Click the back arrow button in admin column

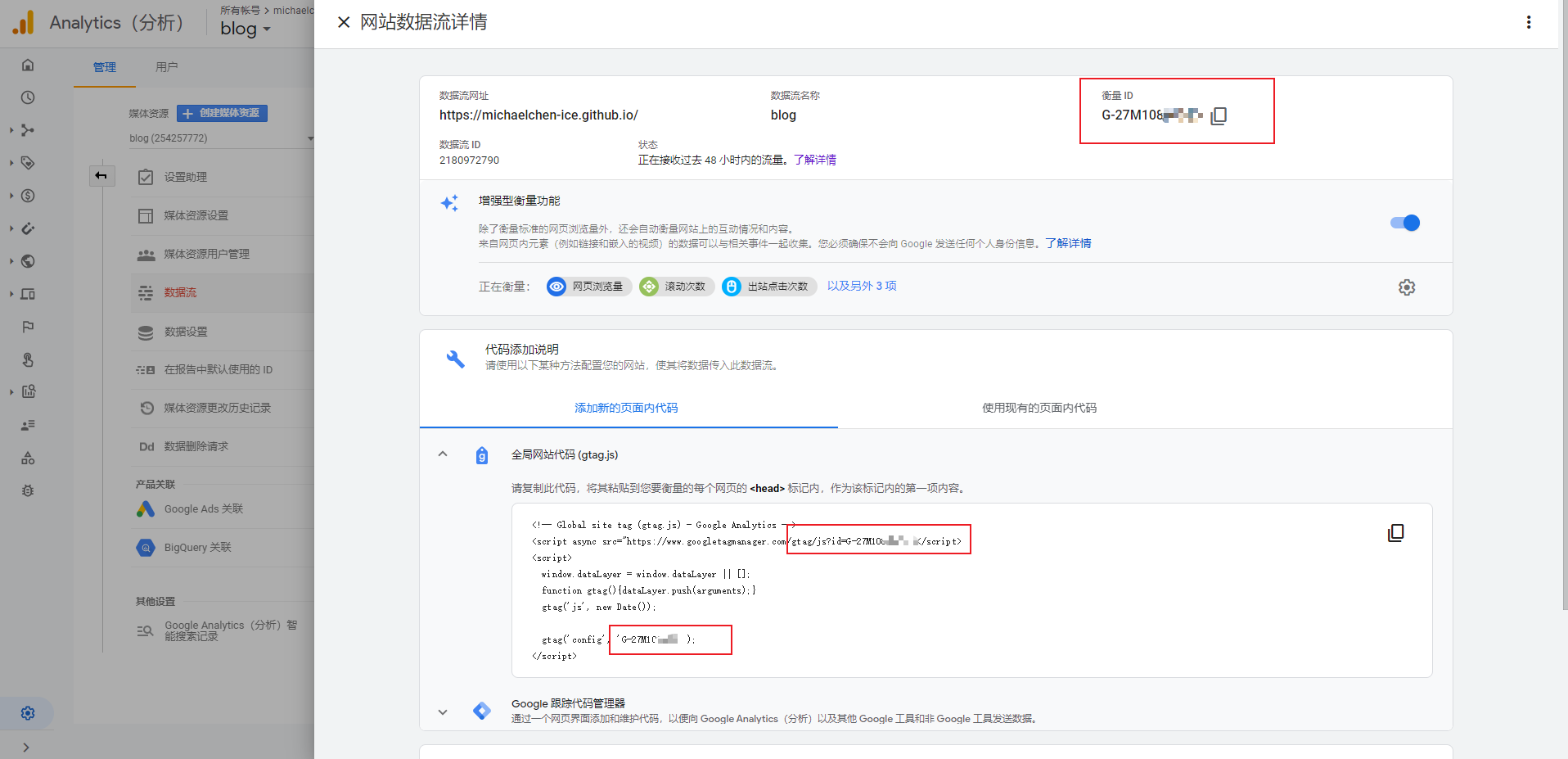tap(101, 175)
